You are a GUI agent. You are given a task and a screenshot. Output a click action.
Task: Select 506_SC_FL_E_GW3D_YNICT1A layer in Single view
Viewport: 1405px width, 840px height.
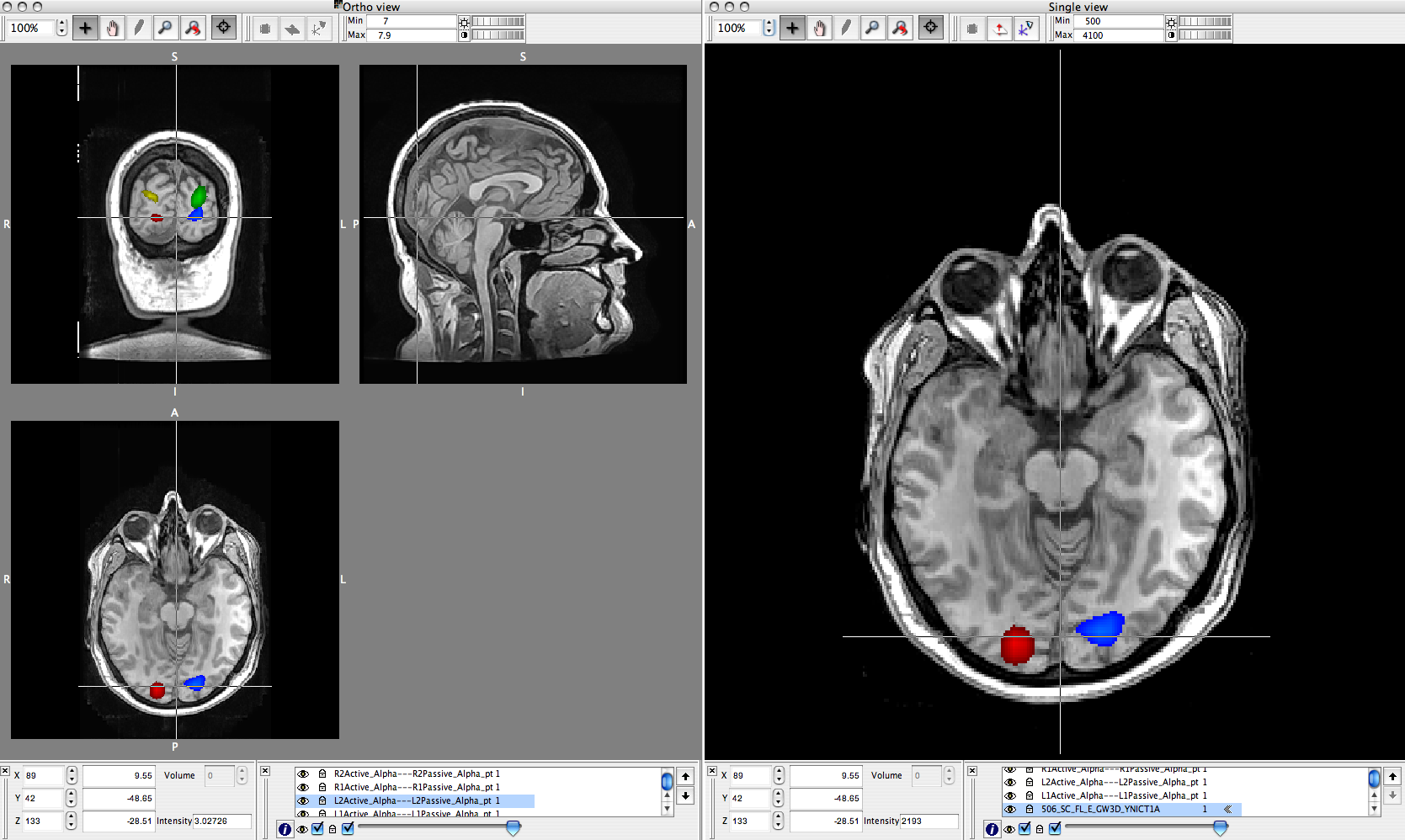coord(1099,809)
